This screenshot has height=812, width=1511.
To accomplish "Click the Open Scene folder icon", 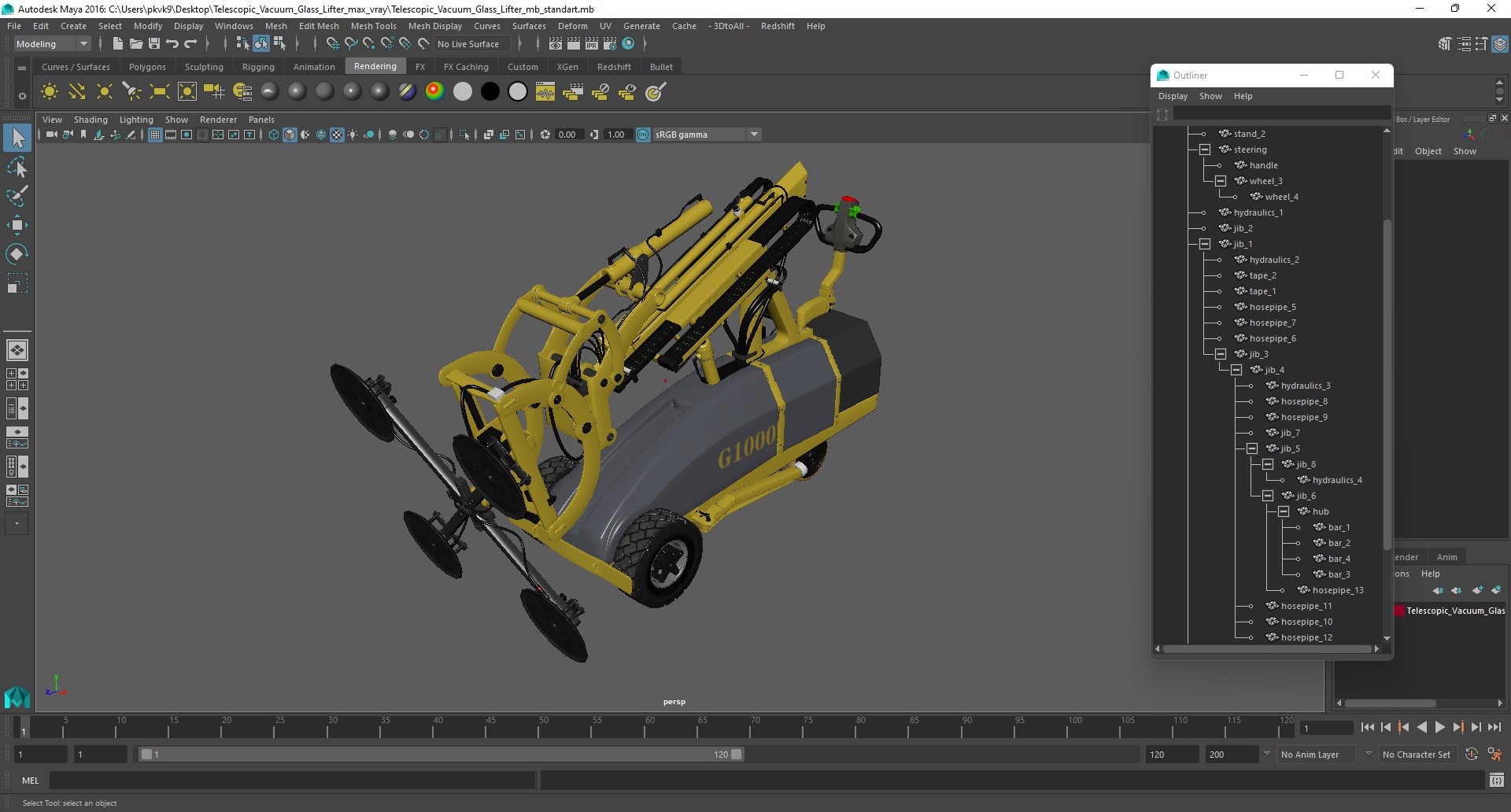I will (136, 44).
